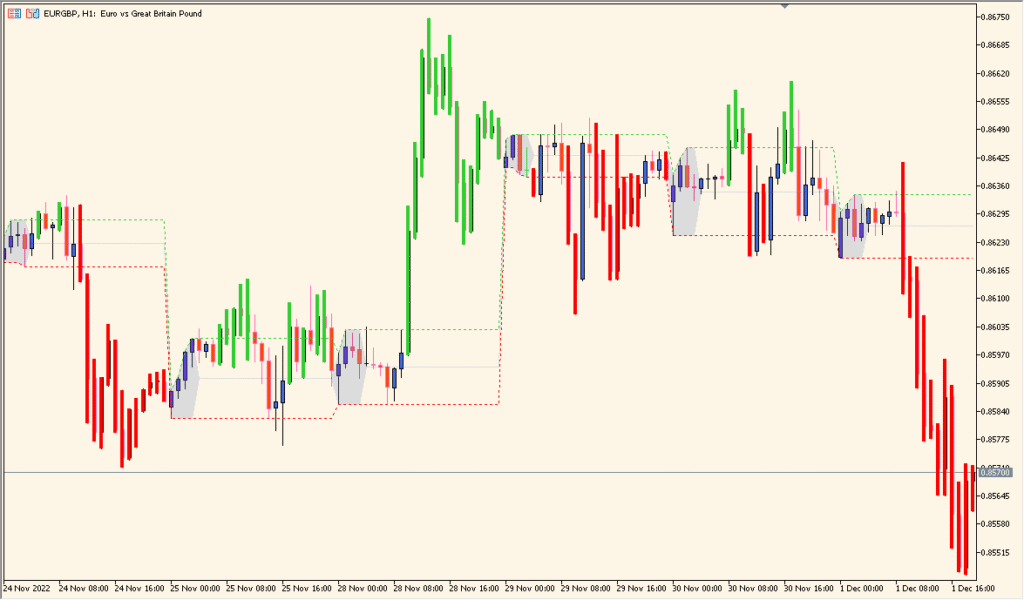The height and width of the screenshot is (600, 1024).
Task: Click the 29 Nov 16:00 time label
Action: [x=642, y=588]
